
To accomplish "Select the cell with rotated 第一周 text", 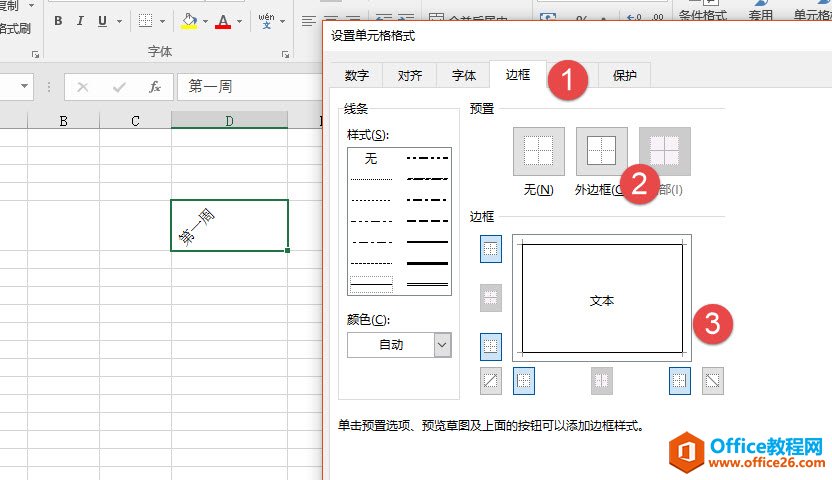I will click(x=229, y=225).
